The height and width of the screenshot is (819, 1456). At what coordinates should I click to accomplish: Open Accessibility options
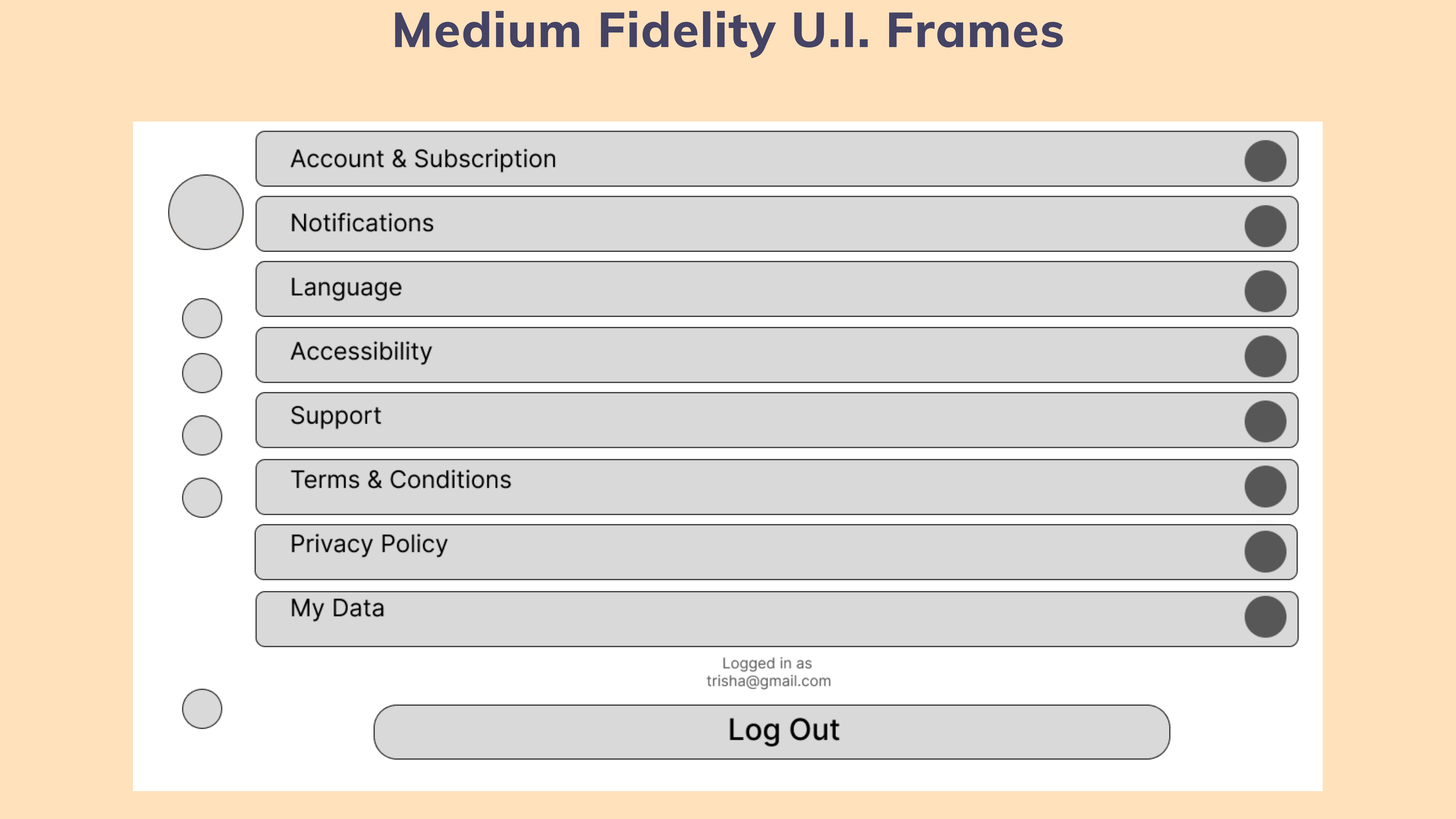pos(777,355)
